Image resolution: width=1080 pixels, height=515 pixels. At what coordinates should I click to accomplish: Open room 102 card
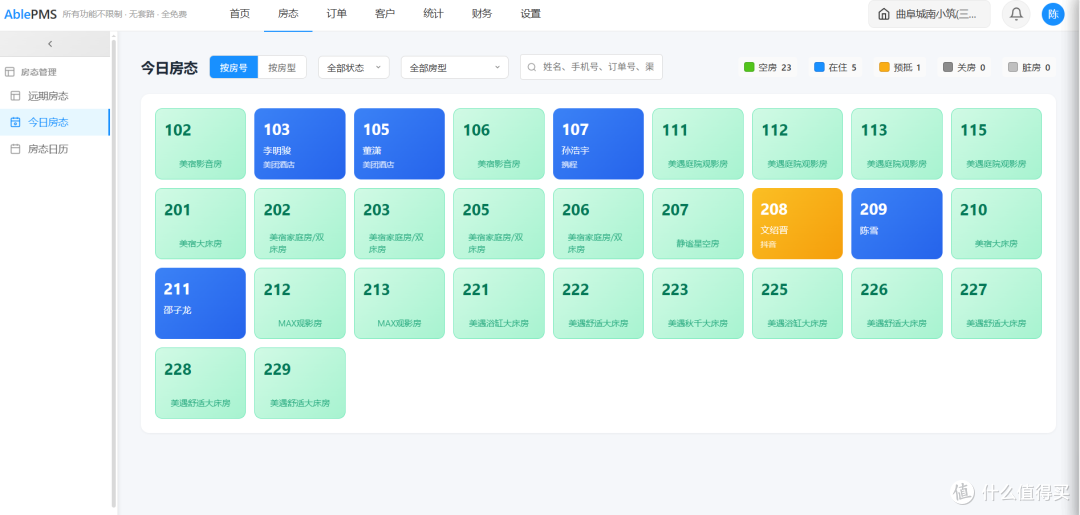(x=200, y=144)
